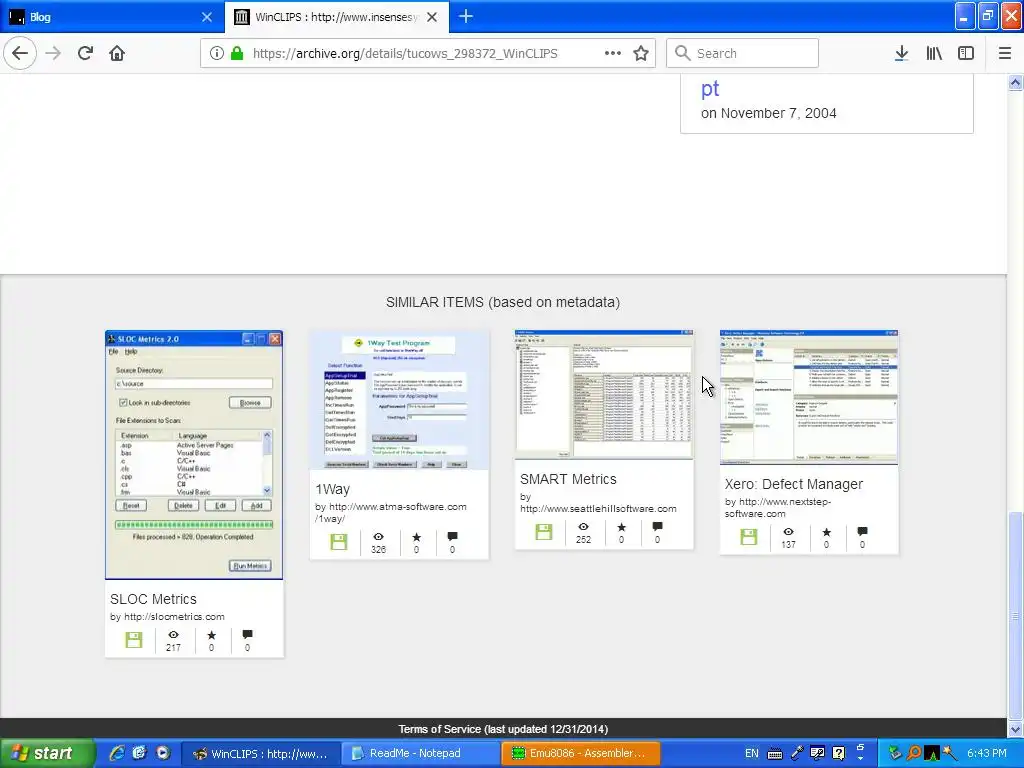Open the Library bookshelf icon

(x=934, y=53)
